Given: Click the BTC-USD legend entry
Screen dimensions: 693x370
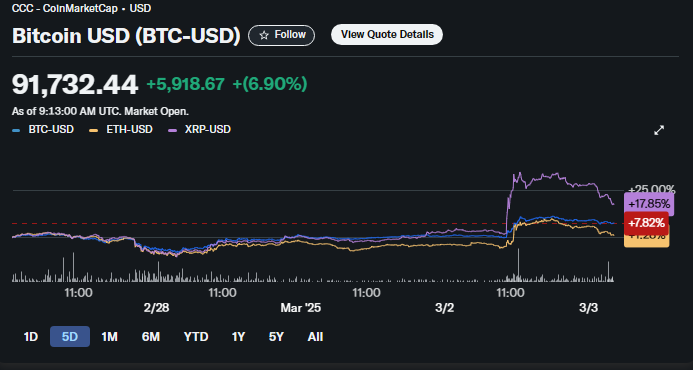Looking at the screenshot, I should pyautogui.click(x=43, y=130).
